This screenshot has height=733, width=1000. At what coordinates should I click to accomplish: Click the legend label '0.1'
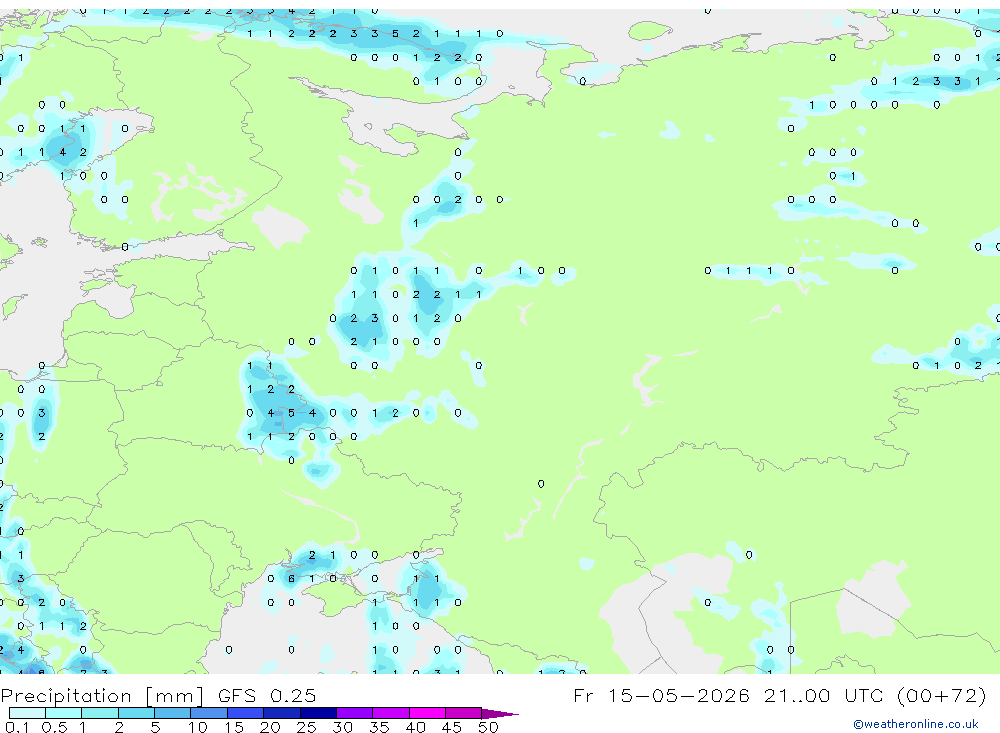(17, 727)
